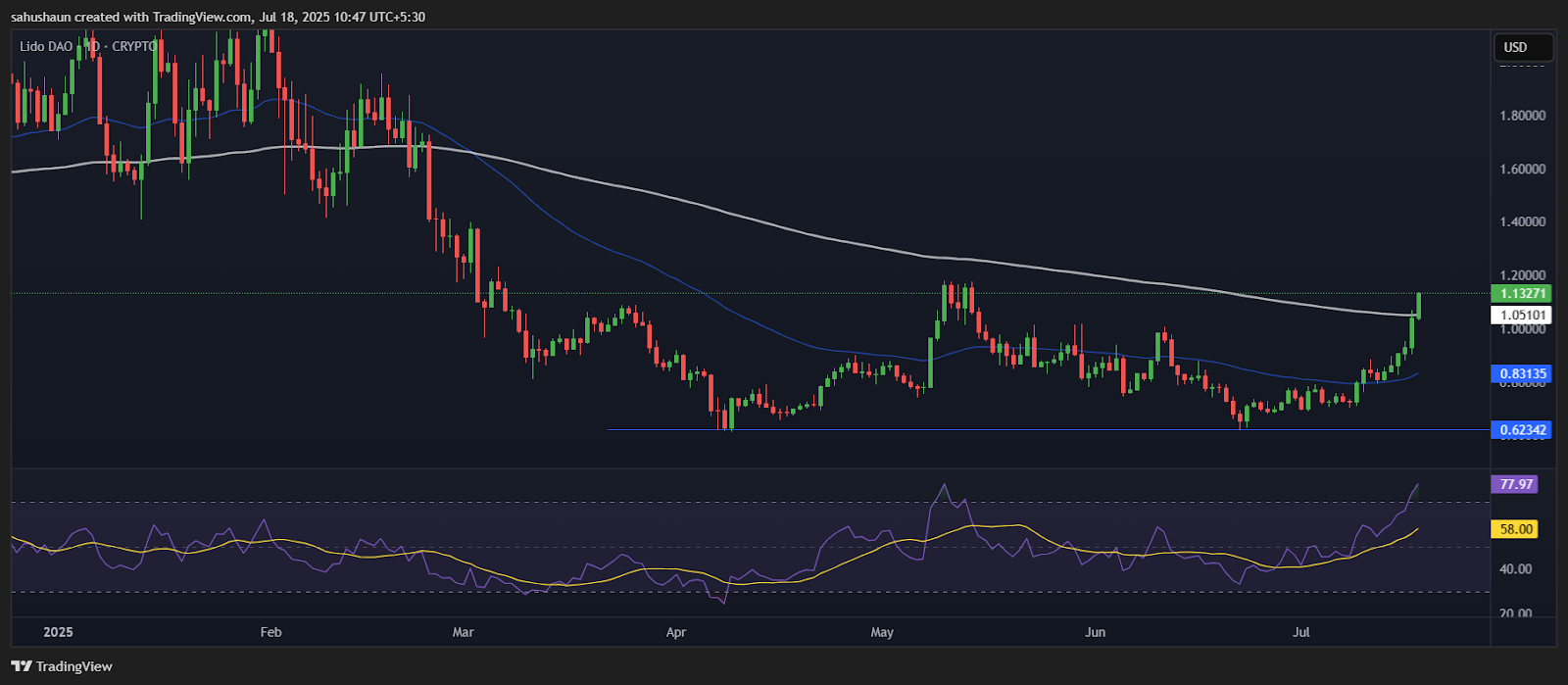Click the 1.20000 price axis value

point(1522,275)
